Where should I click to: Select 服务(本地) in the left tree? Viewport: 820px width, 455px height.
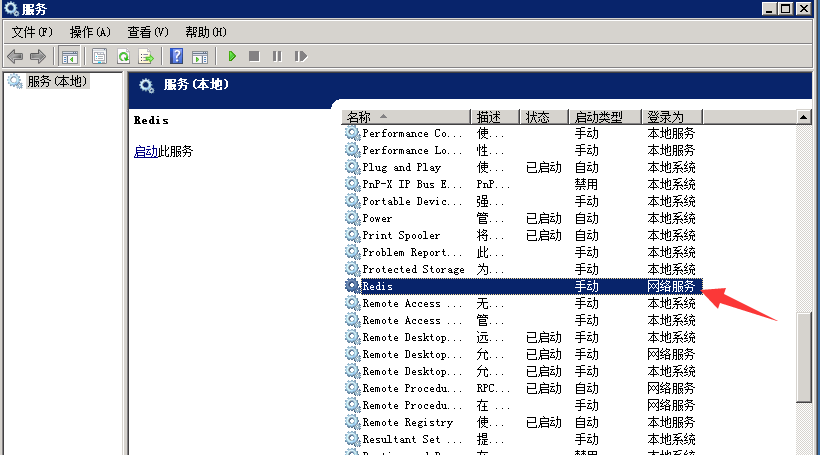pyautogui.click(x=57, y=81)
